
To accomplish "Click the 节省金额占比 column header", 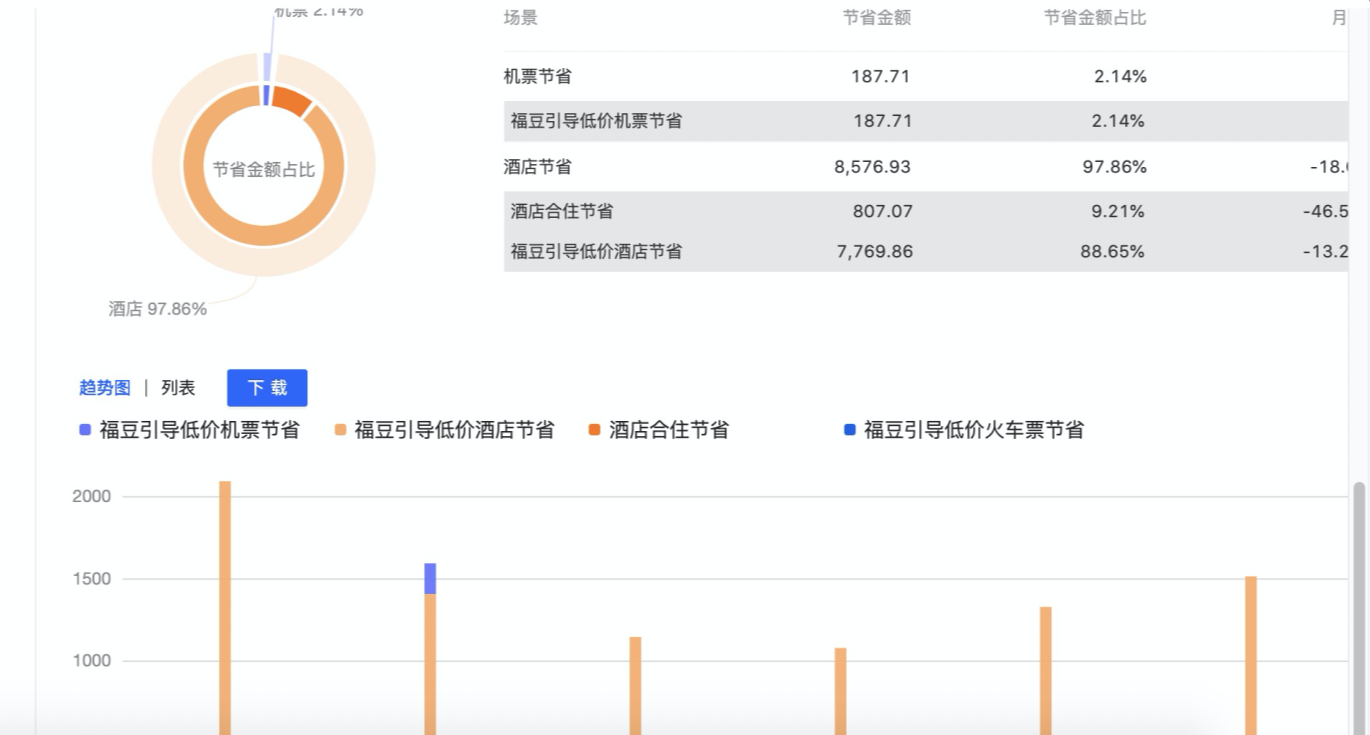I will pos(1095,17).
